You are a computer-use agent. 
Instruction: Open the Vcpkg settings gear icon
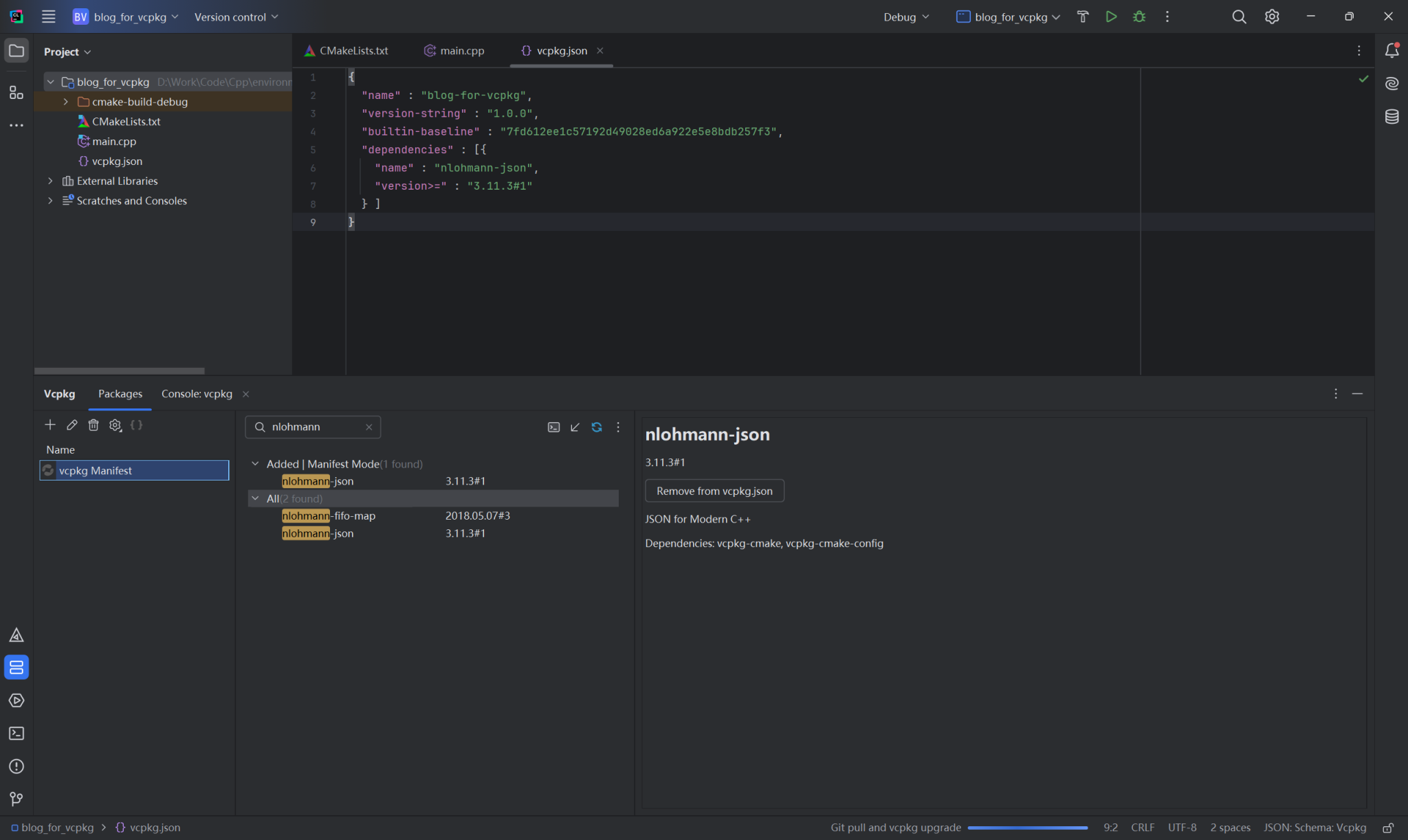coord(115,425)
